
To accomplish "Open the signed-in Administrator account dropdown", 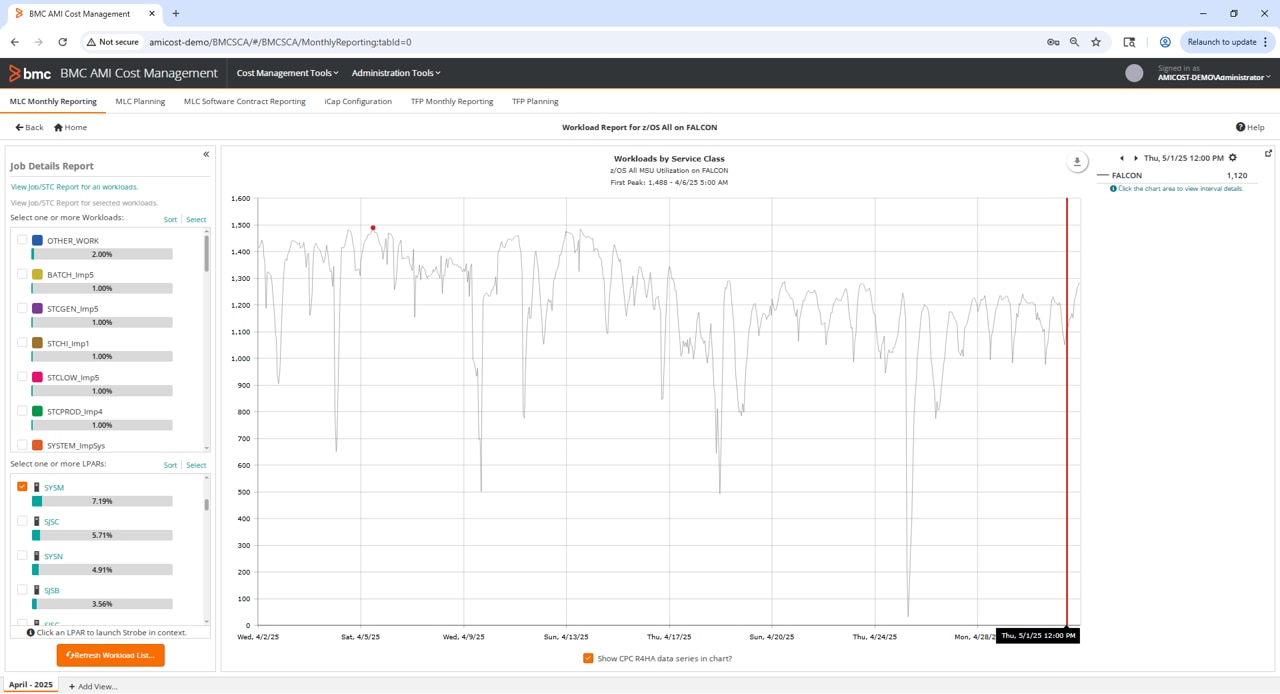I will point(1214,77).
